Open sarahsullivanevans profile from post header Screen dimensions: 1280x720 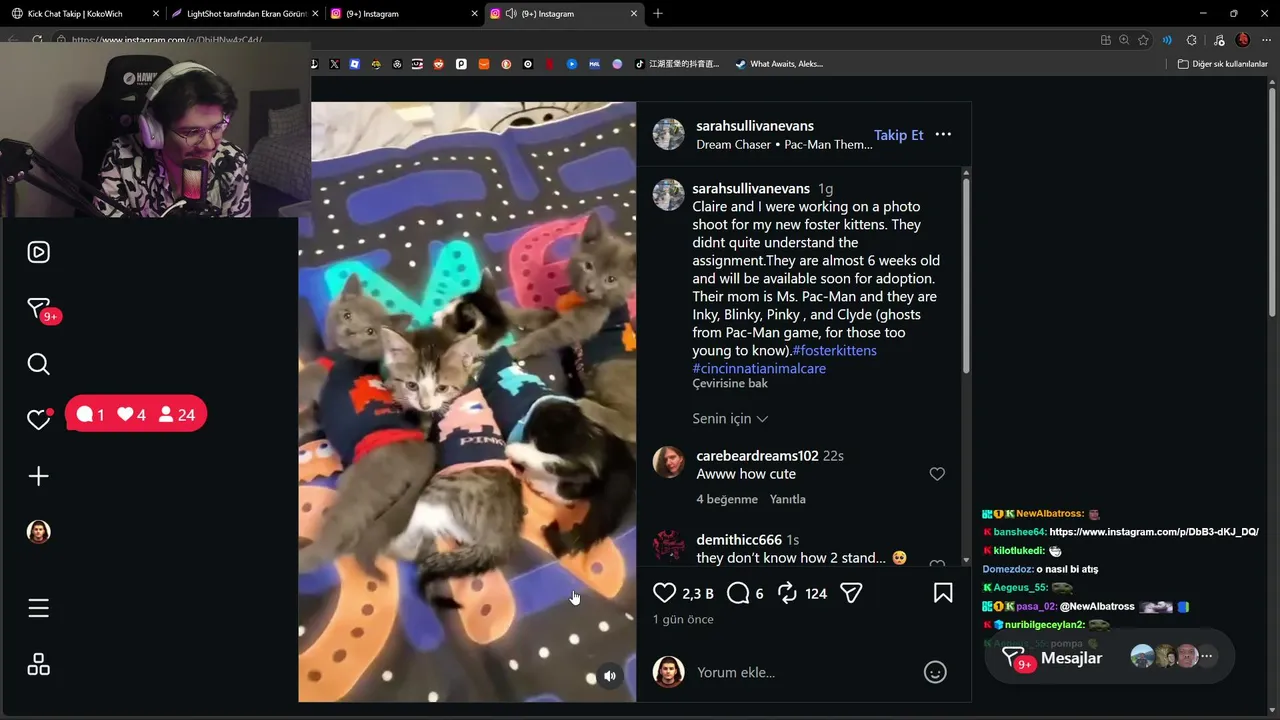[755, 126]
